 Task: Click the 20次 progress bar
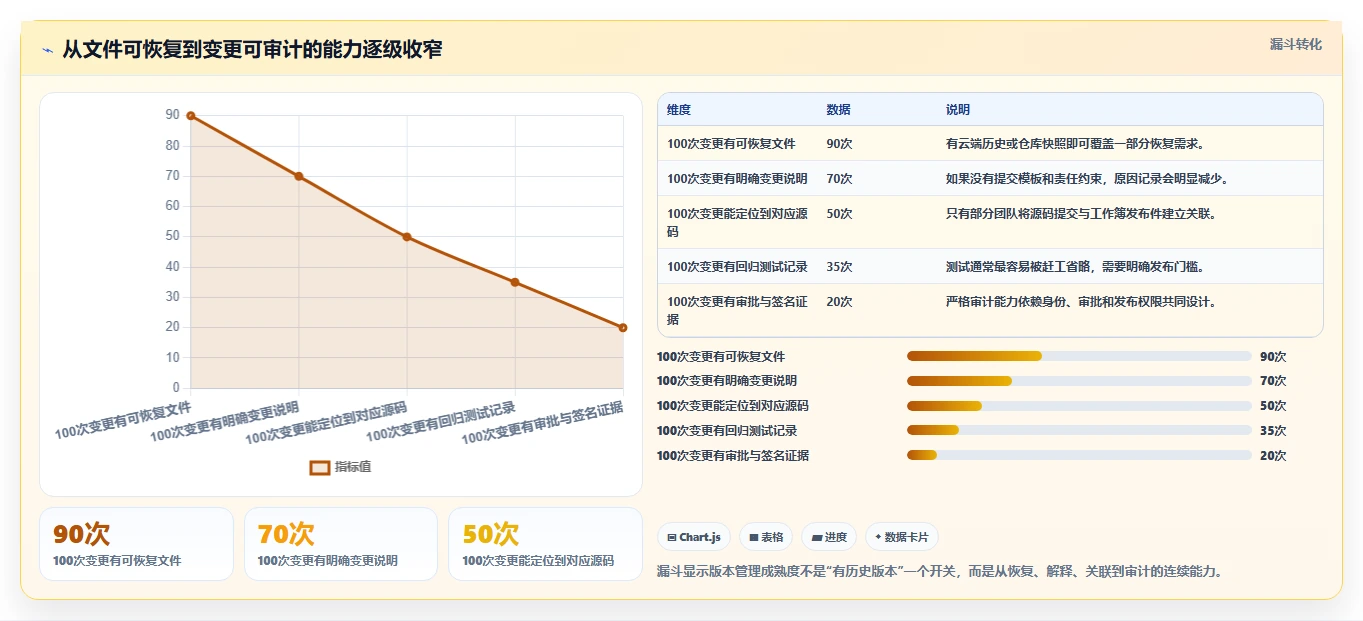(1079, 456)
